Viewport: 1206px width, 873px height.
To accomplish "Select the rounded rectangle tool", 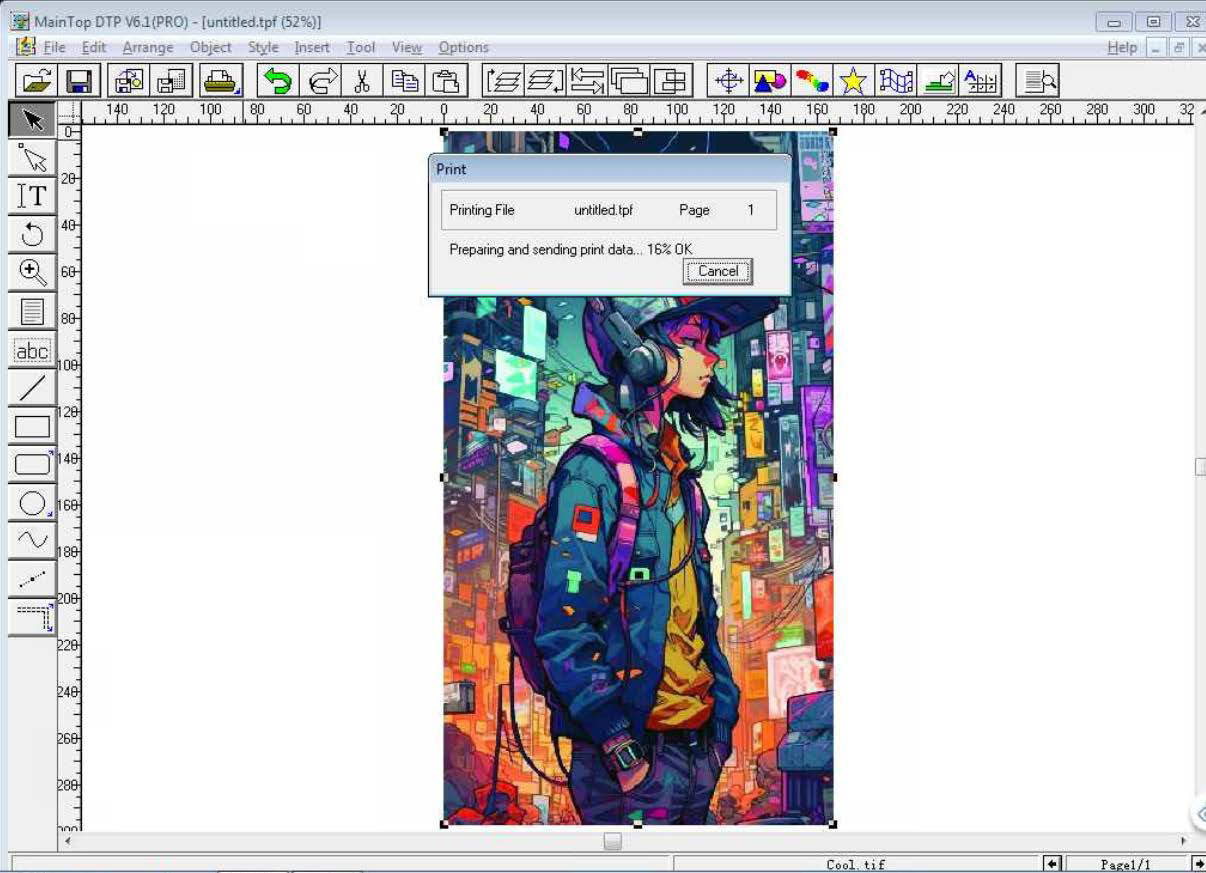I will (x=32, y=465).
